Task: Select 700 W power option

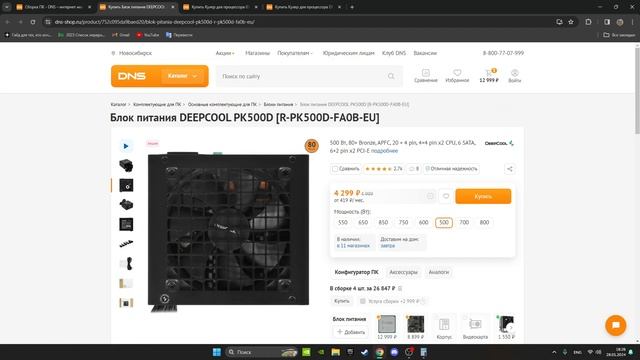Action: [x=464, y=222]
